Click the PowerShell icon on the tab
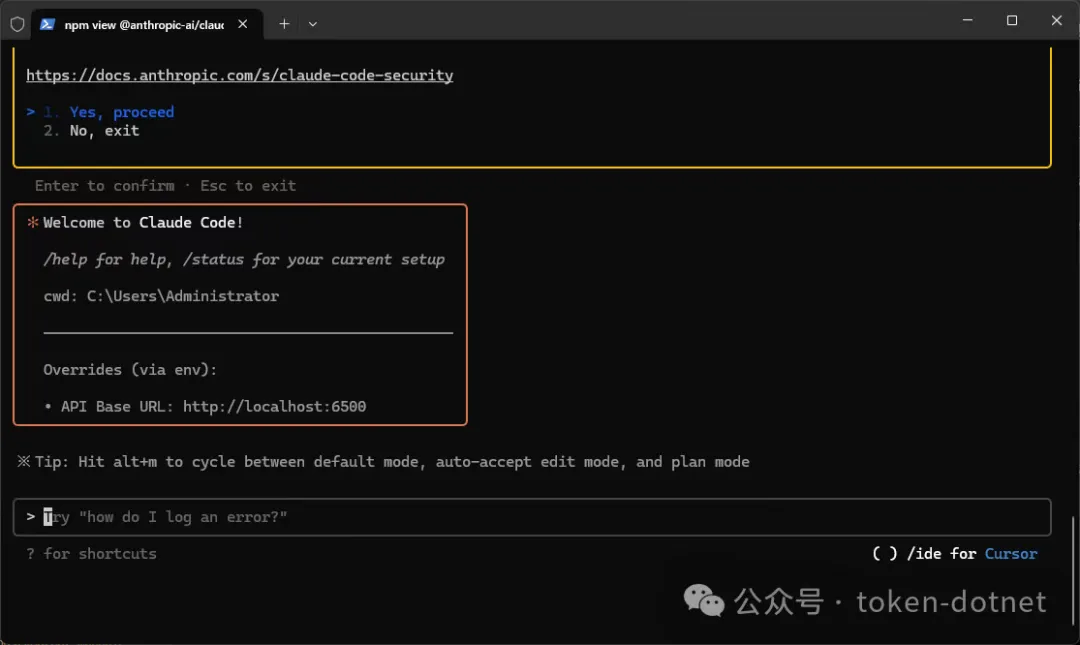This screenshot has width=1080, height=645. pyautogui.click(x=47, y=24)
